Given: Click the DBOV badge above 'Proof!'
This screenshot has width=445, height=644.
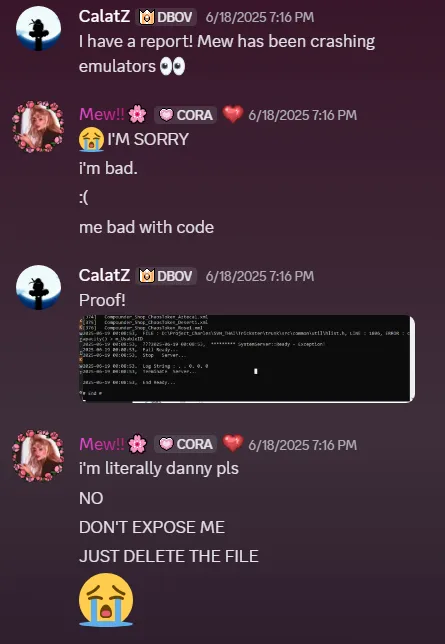Looking at the screenshot, I should [x=166, y=276].
